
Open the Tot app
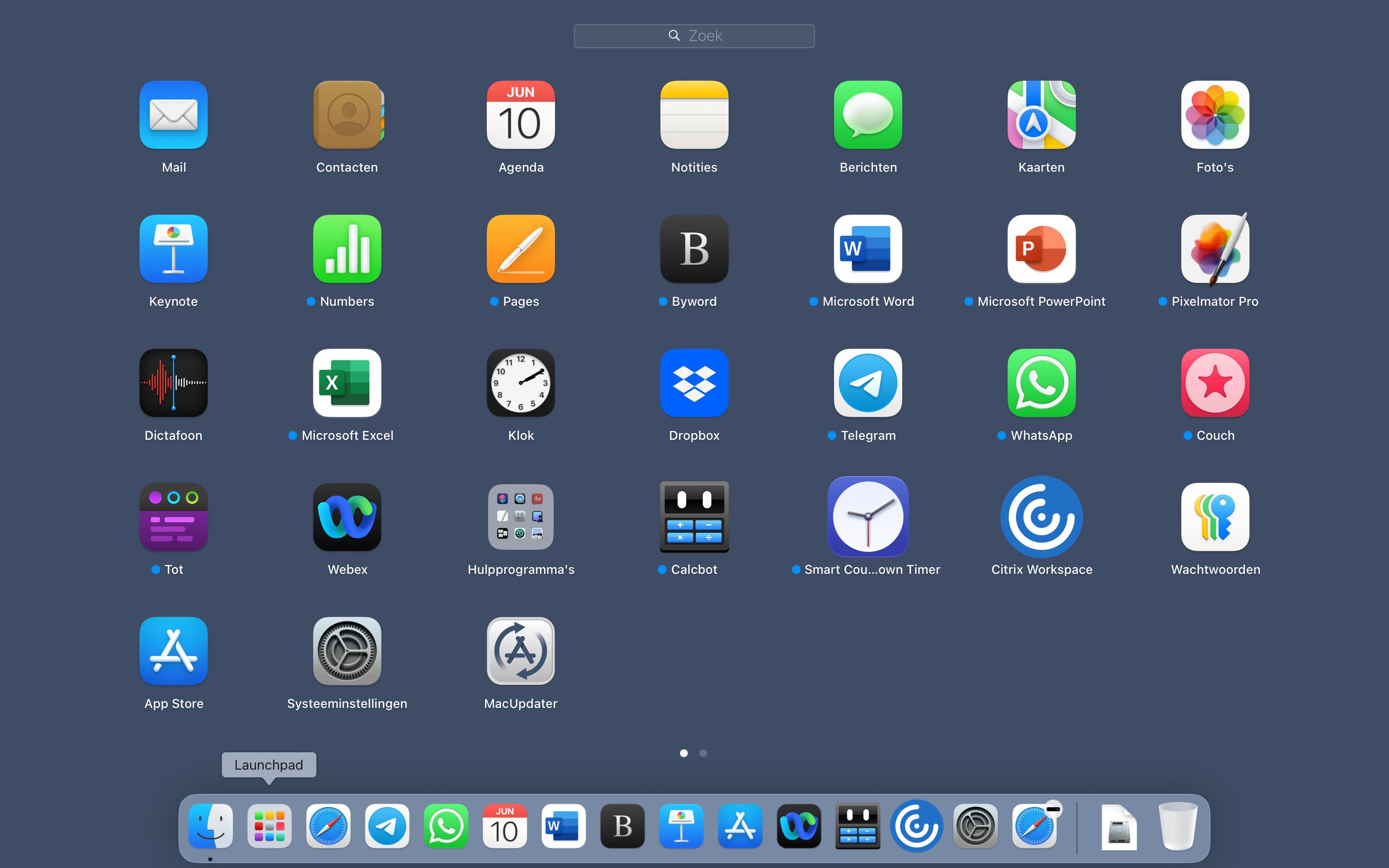173,516
